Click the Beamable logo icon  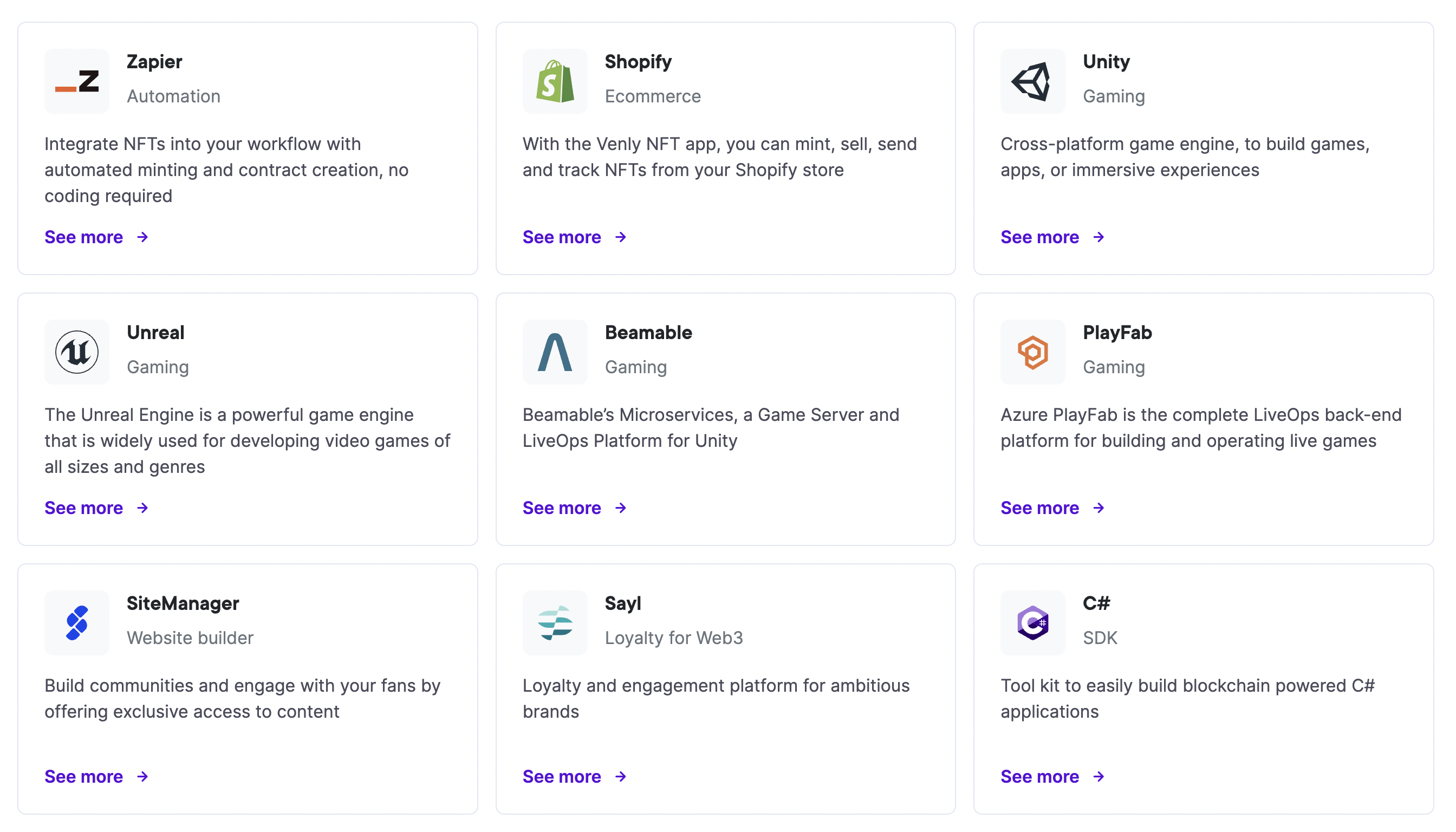tap(555, 352)
